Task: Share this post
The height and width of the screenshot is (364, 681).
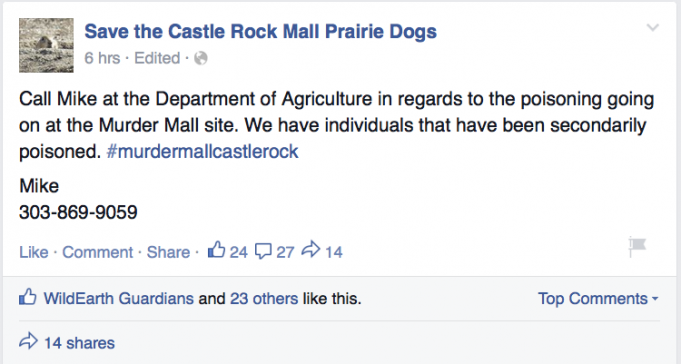Action: click(x=168, y=252)
